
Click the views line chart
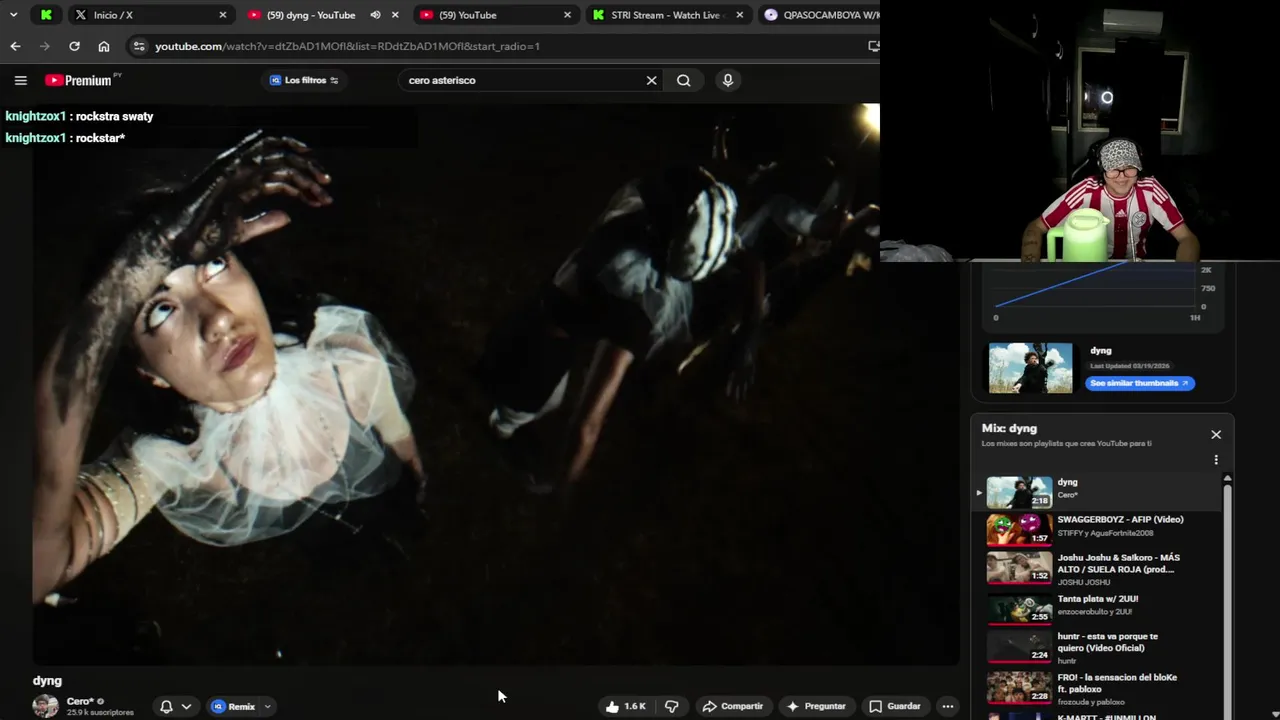1098,288
